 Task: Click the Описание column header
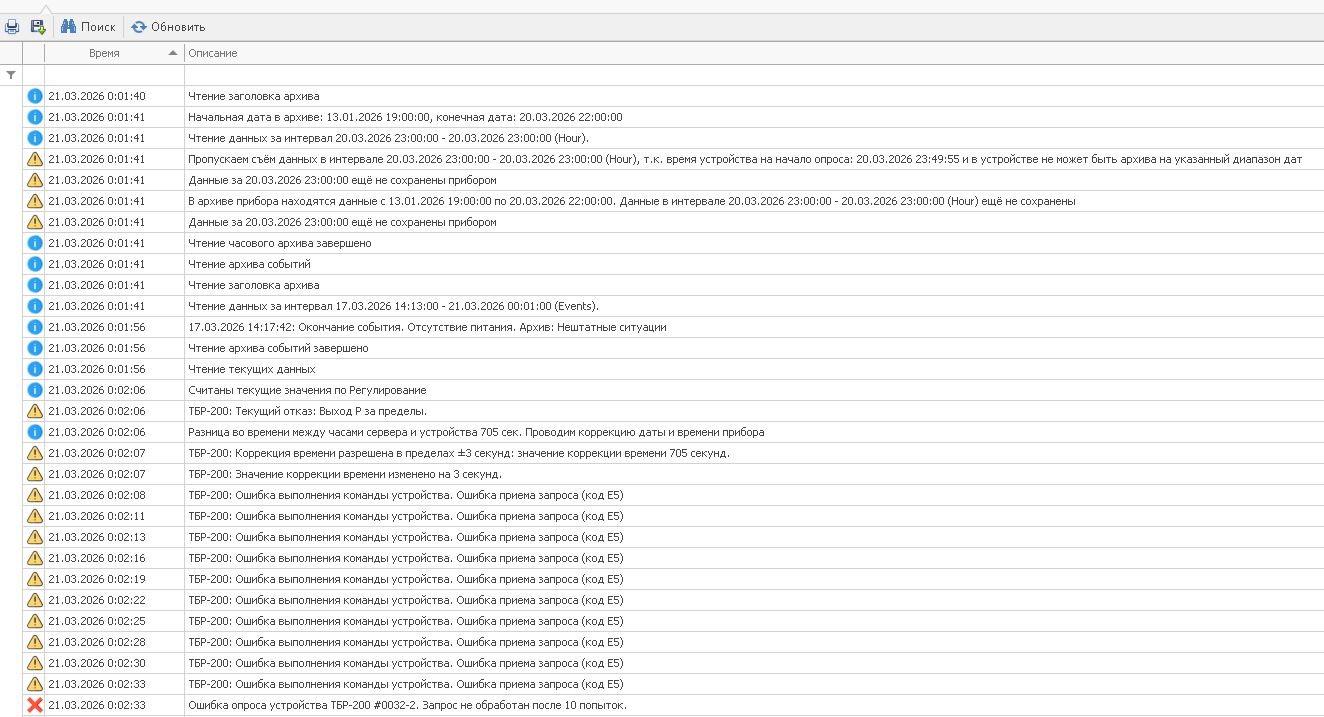212,53
